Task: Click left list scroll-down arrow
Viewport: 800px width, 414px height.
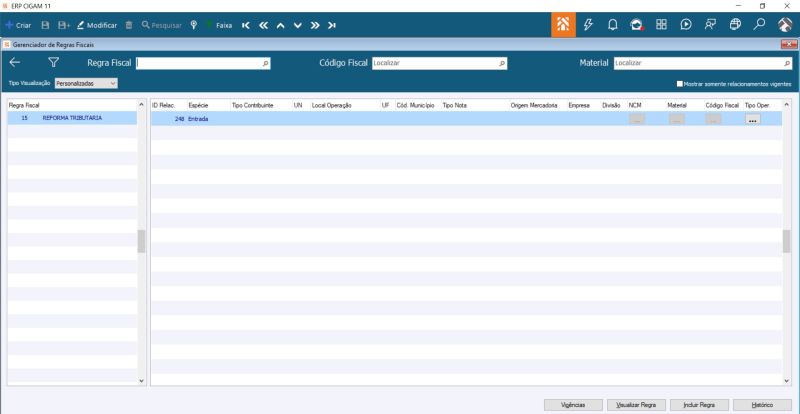Action: pyautogui.click(x=141, y=381)
